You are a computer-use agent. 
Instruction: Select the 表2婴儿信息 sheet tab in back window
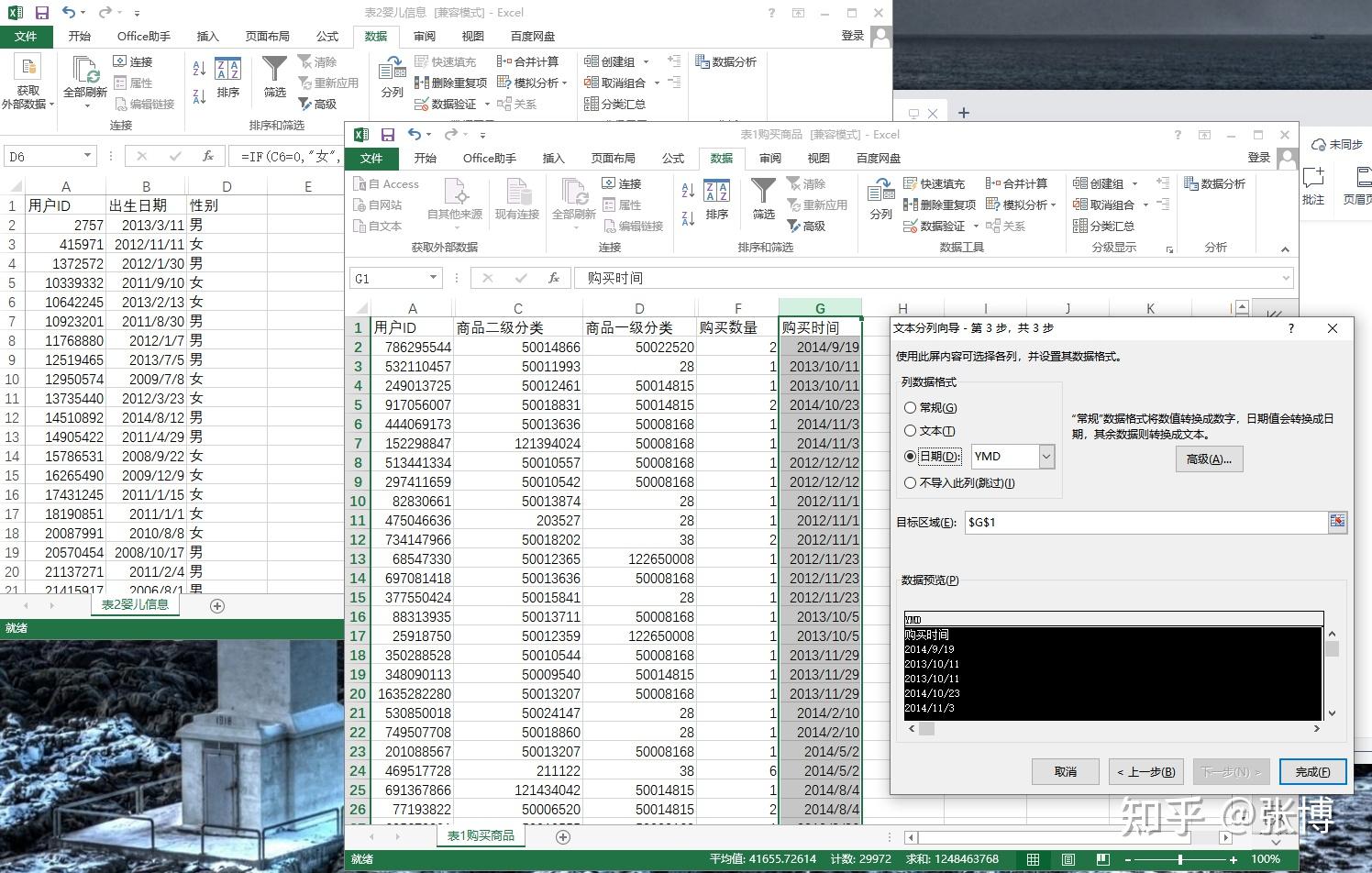(135, 604)
